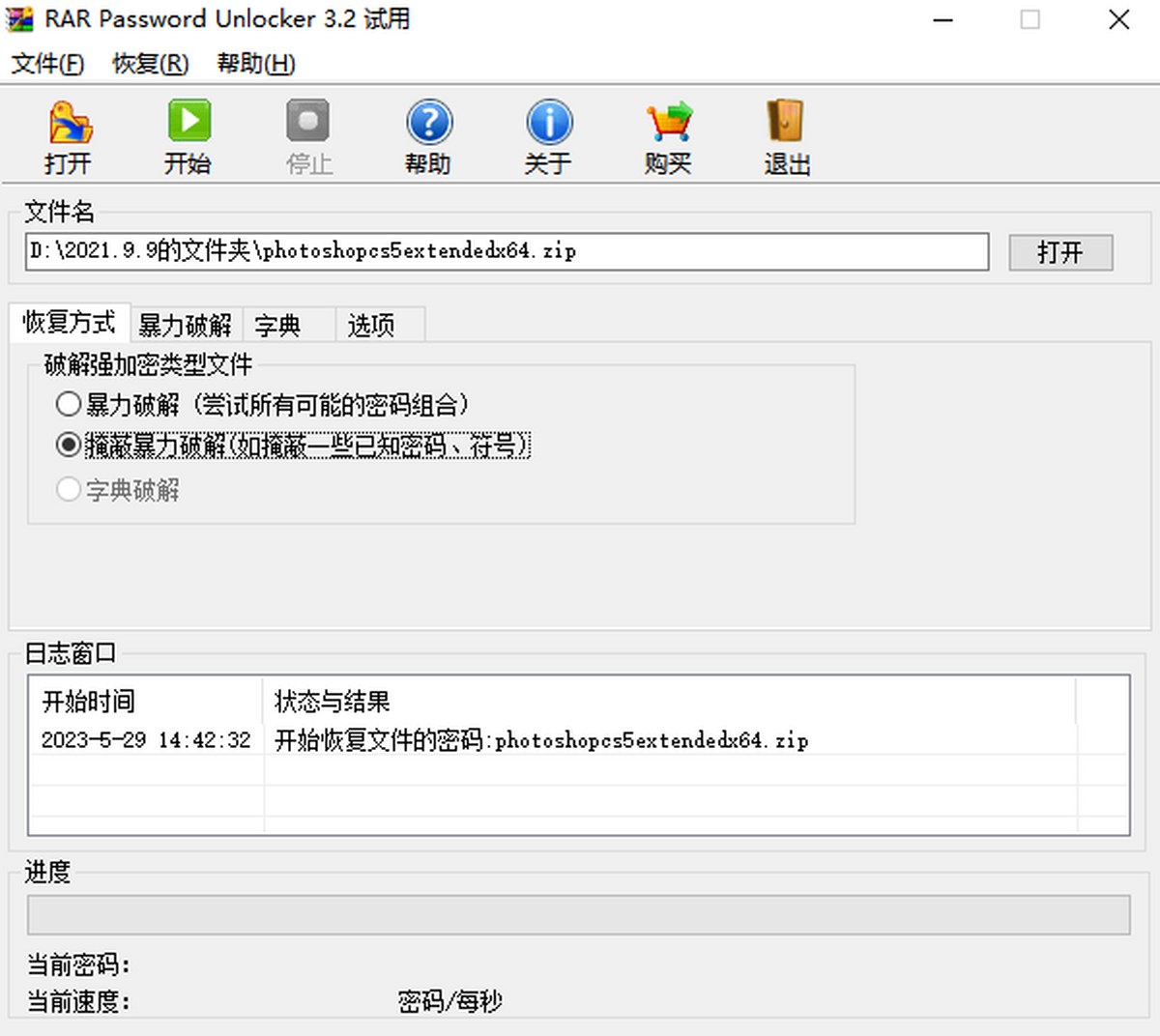Open the 帮助(H) menu
The height and width of the screenshot is (1036, 1160).
pos(256,64)
